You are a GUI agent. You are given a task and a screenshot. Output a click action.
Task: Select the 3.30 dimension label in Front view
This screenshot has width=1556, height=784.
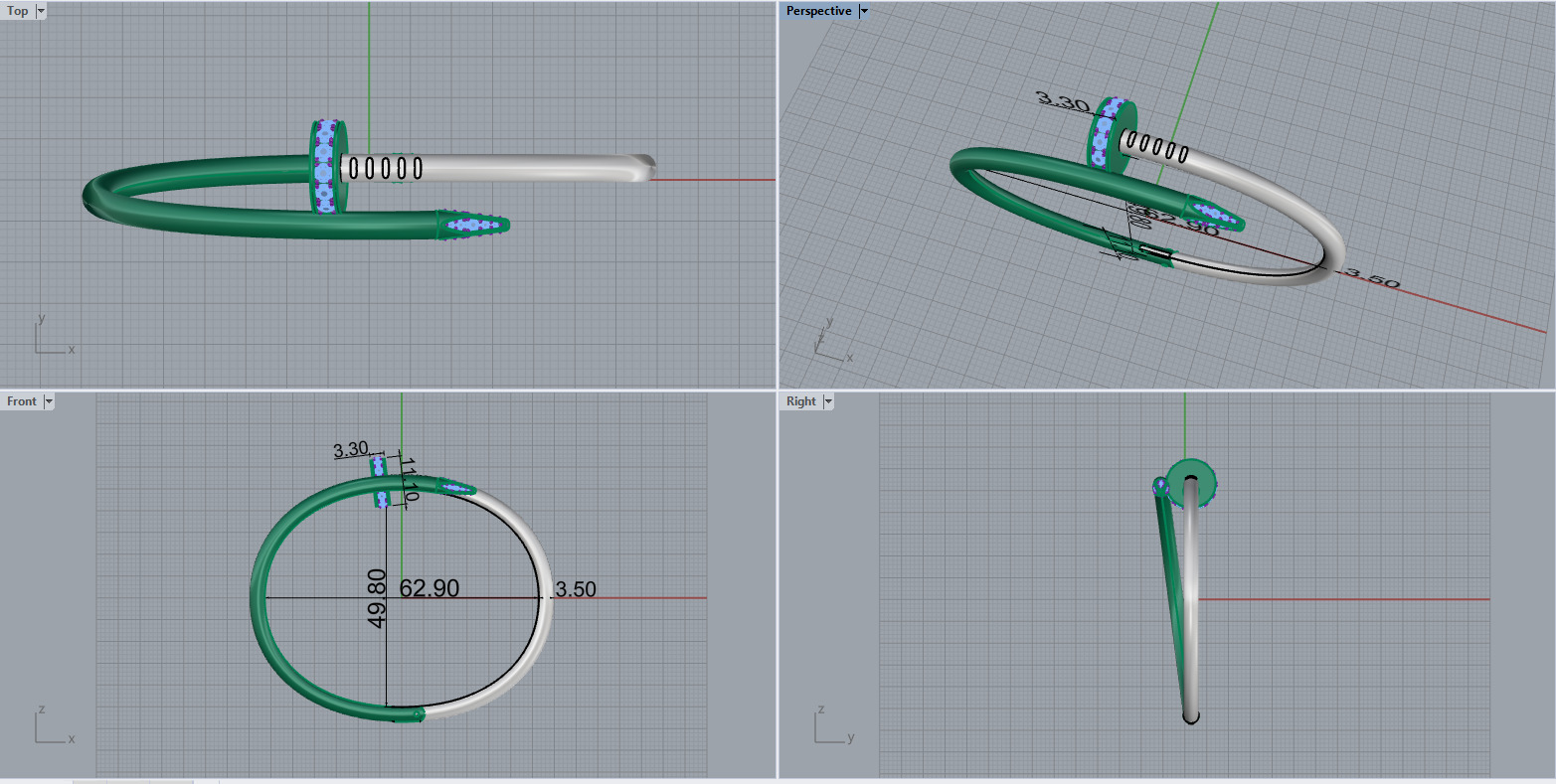coord(351,450)
